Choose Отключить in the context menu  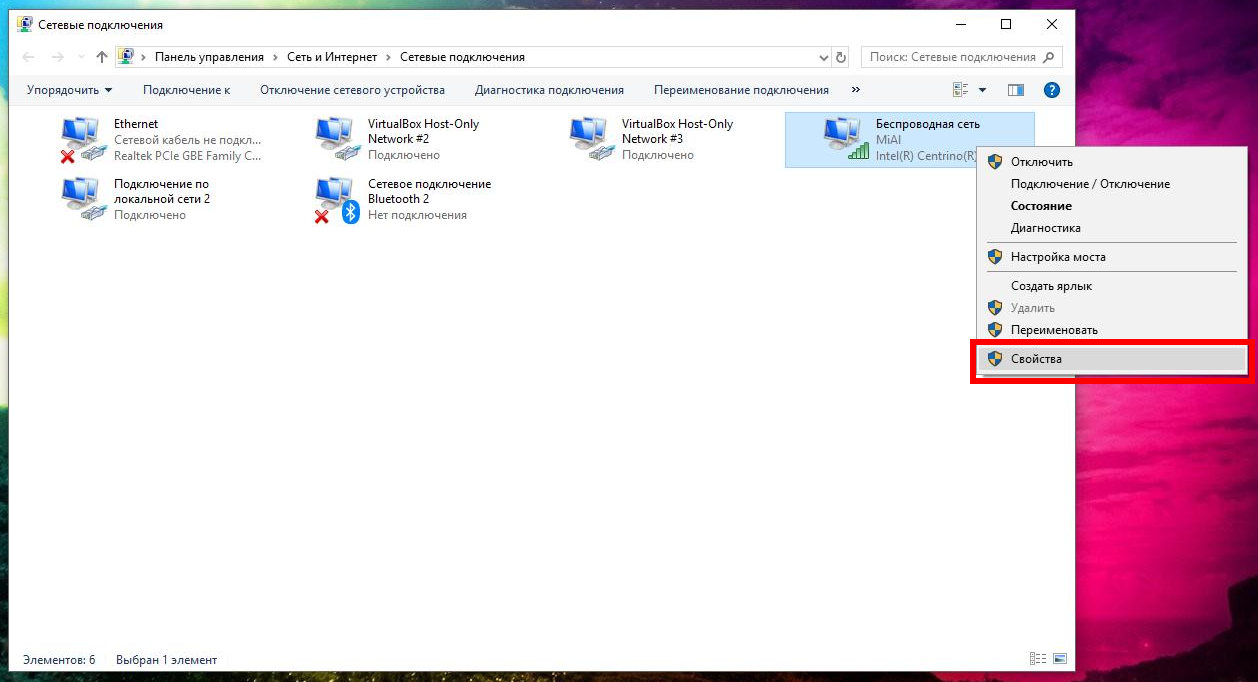pos(1041,162)
